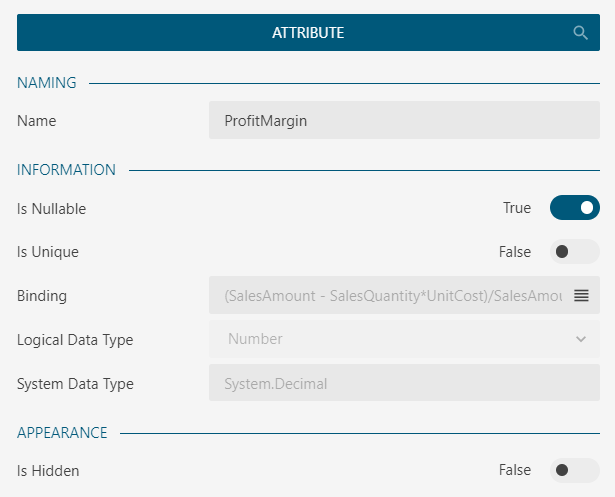The width and height of the screenshot is (615, 497).
Task: Click the ATTRIBUTE panel title
Action: click(308, 33)
